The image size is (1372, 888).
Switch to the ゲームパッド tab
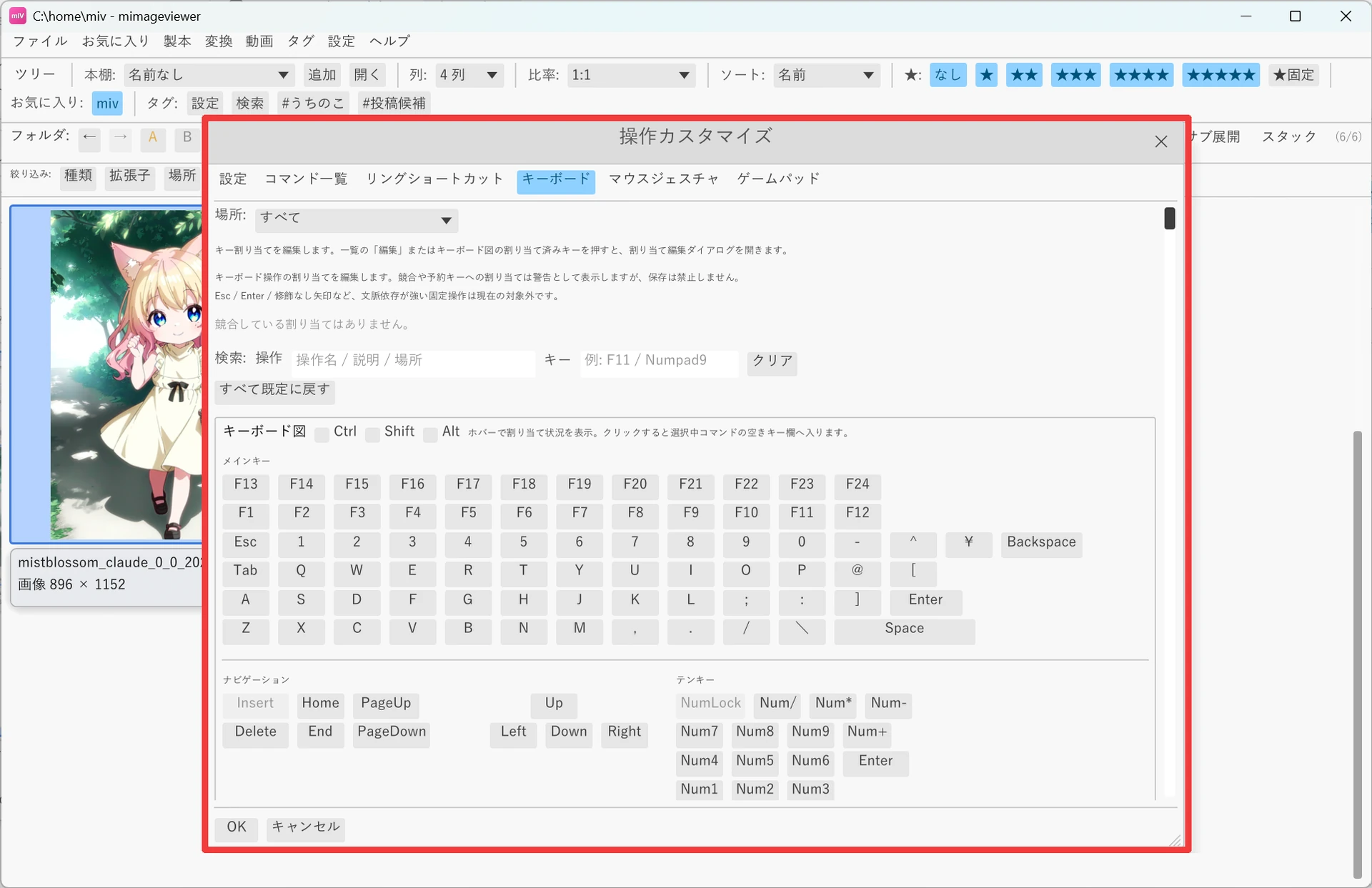coord(778,179)
